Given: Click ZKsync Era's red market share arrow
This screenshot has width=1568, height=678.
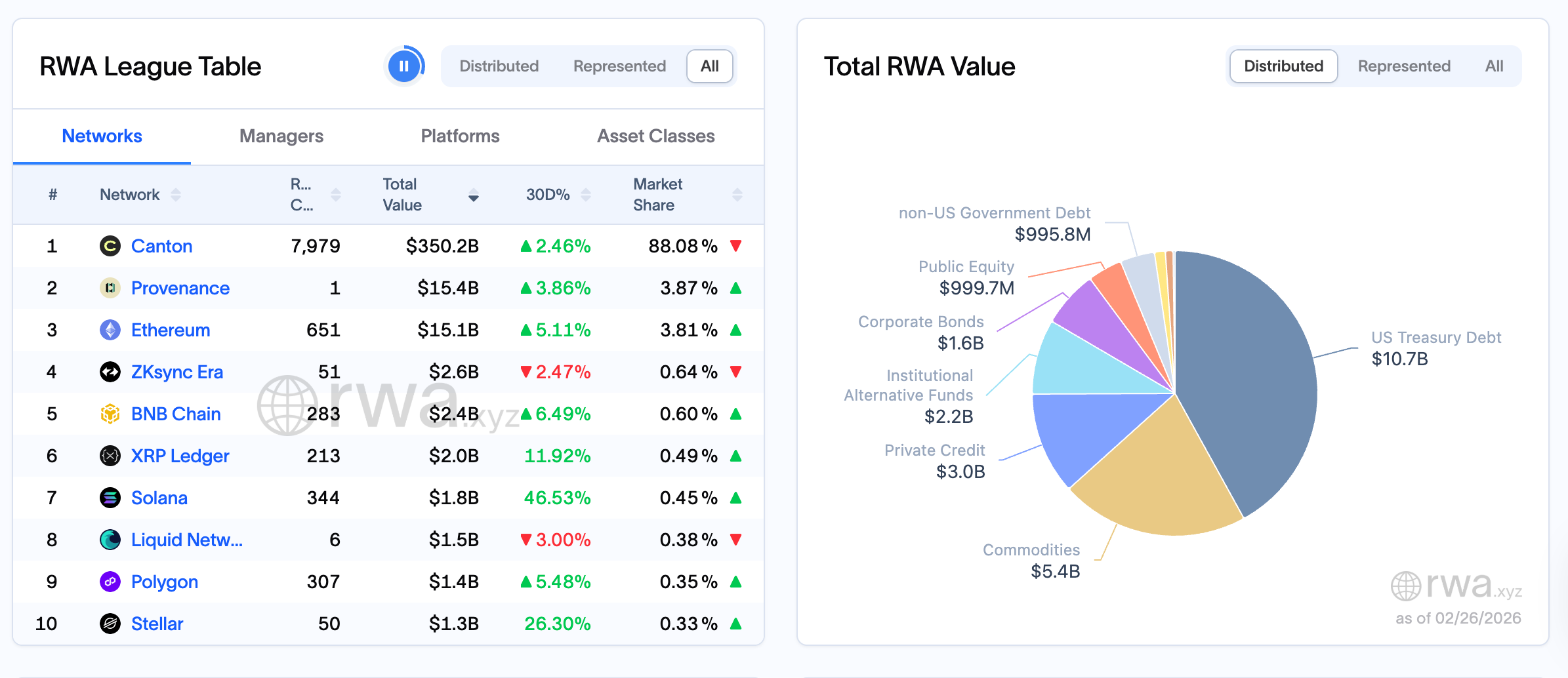Looking at the screenshot, I should click(x=736, y=372).
